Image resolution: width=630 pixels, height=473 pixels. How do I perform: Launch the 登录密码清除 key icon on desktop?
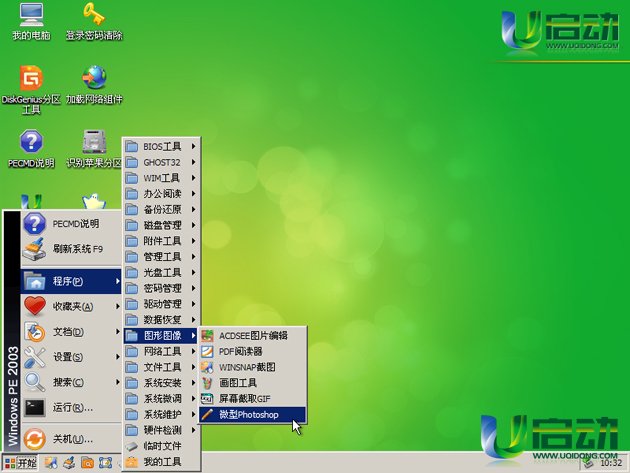94,21
